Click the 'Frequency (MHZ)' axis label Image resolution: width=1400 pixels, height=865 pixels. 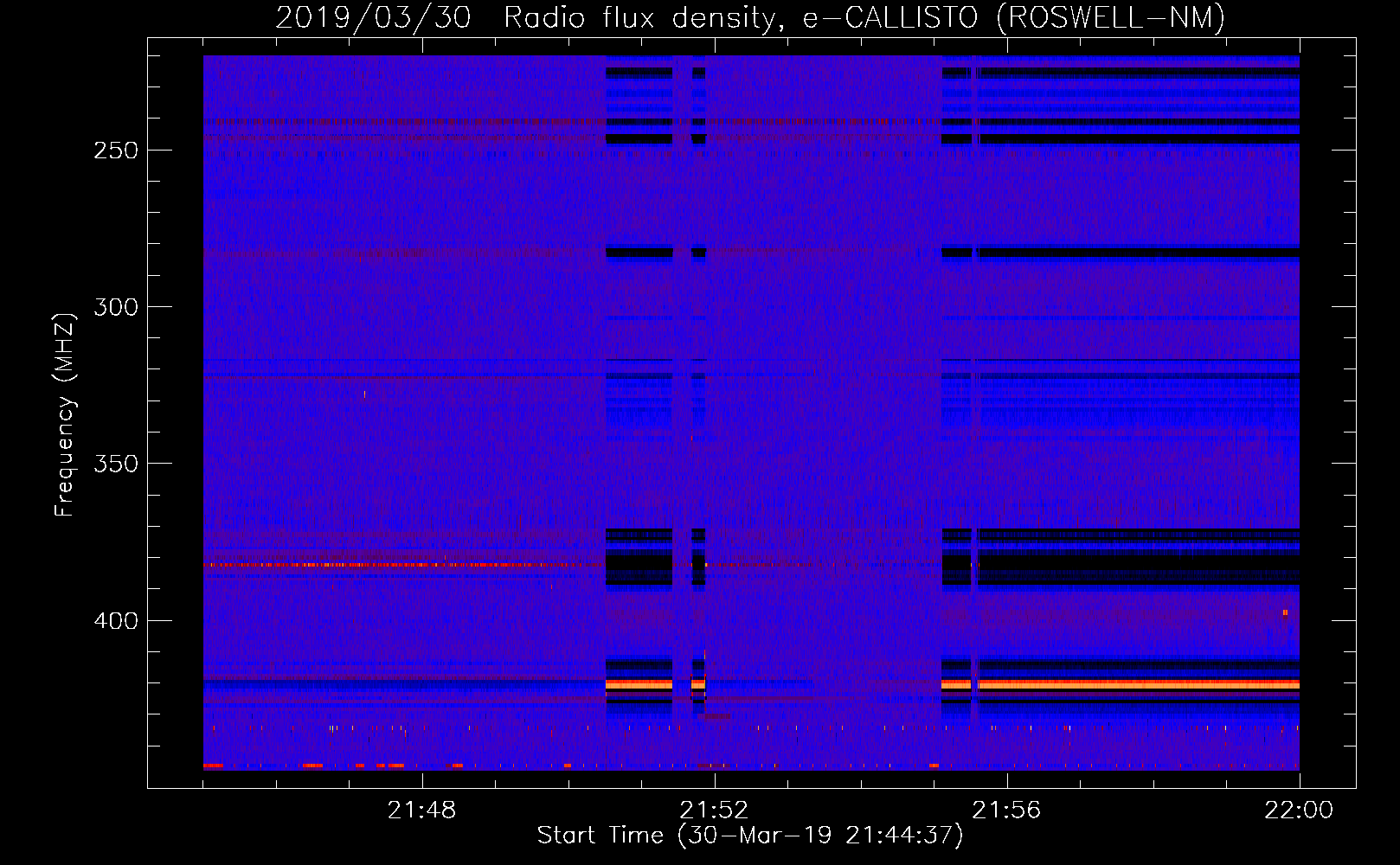point(65,414)
